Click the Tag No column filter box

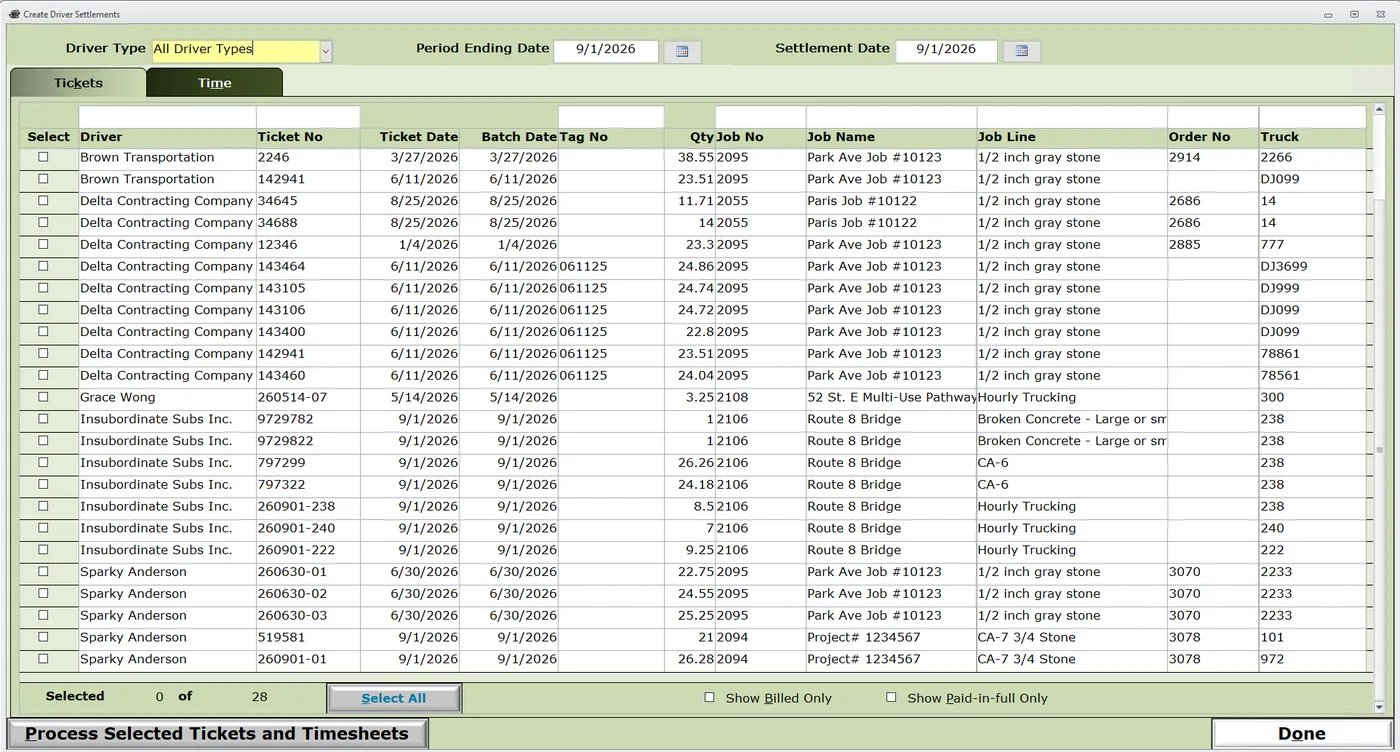click(x=611, y=117)
